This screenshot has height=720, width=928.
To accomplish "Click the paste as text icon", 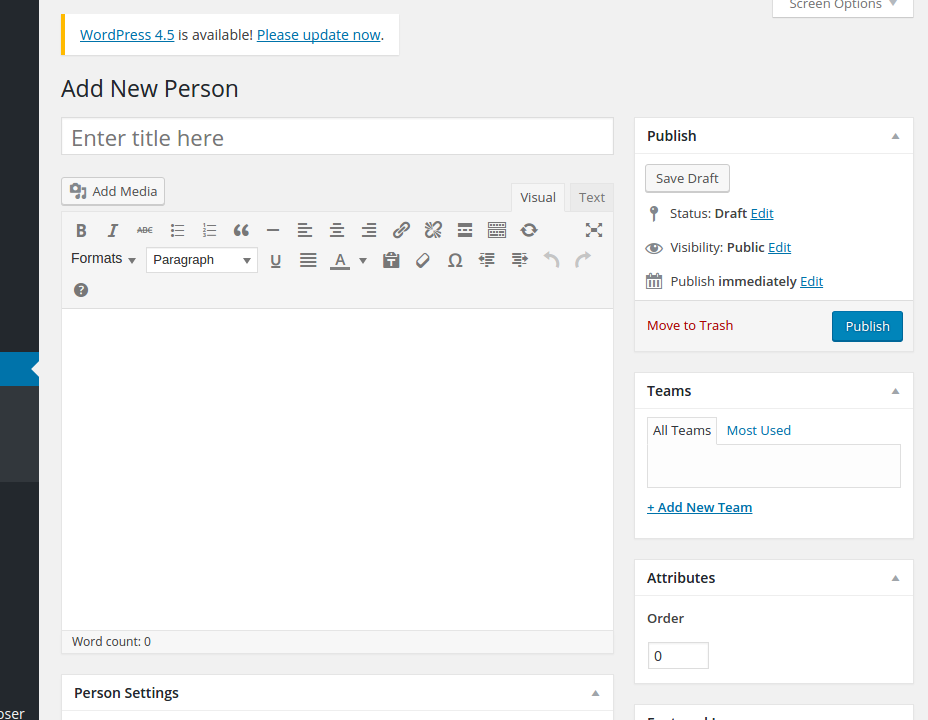I will click(391, 260).
